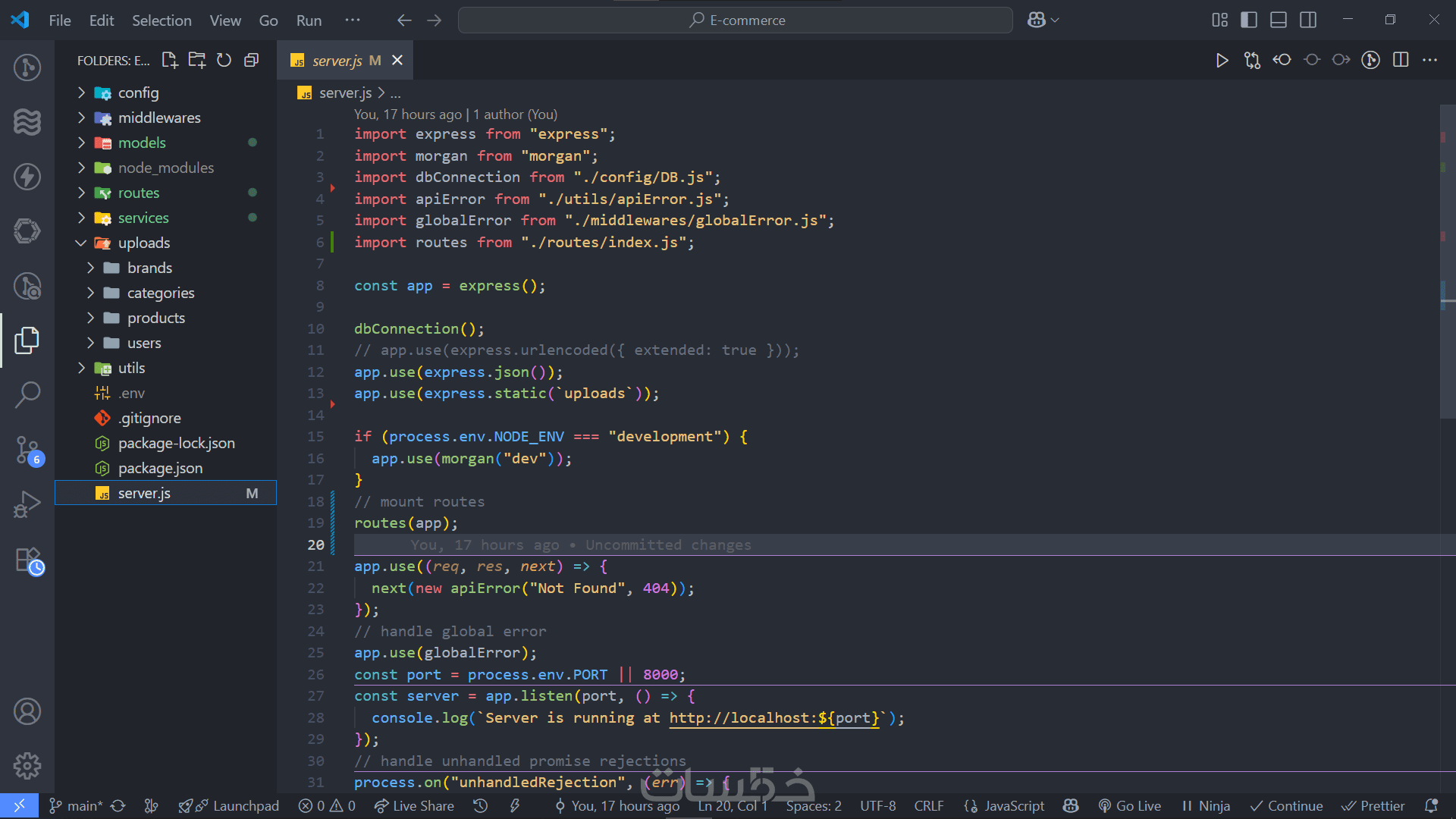
Task: Toggle the bottom panel visibility
Action: 1279,20
